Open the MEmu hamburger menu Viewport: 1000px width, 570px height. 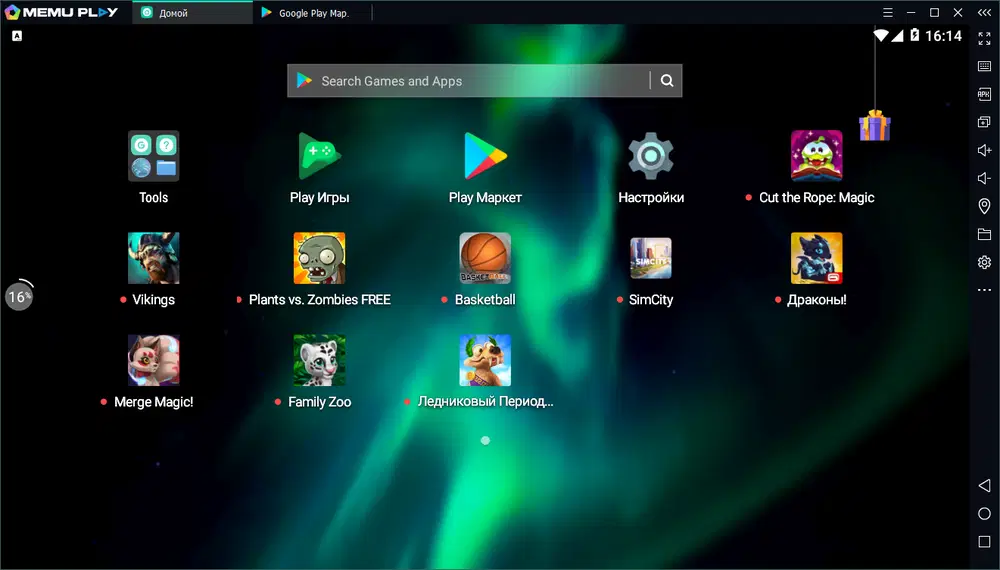click(x=887, y=12)
